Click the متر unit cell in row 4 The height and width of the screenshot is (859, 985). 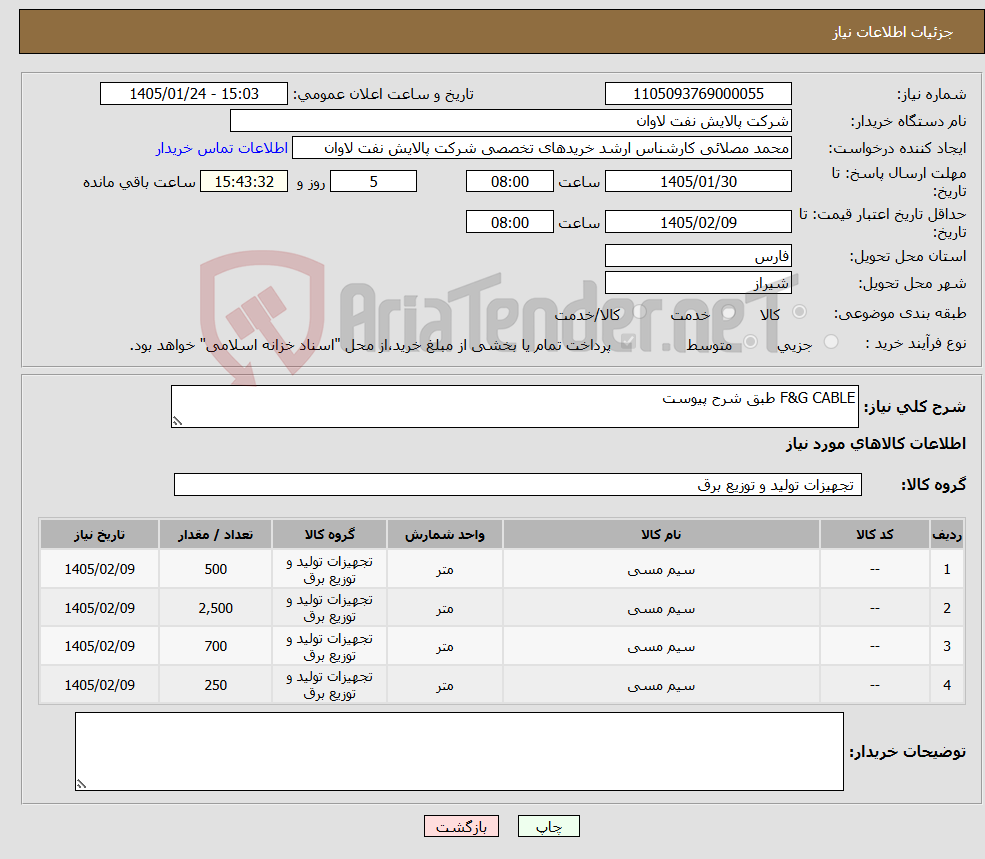point(444,685)
